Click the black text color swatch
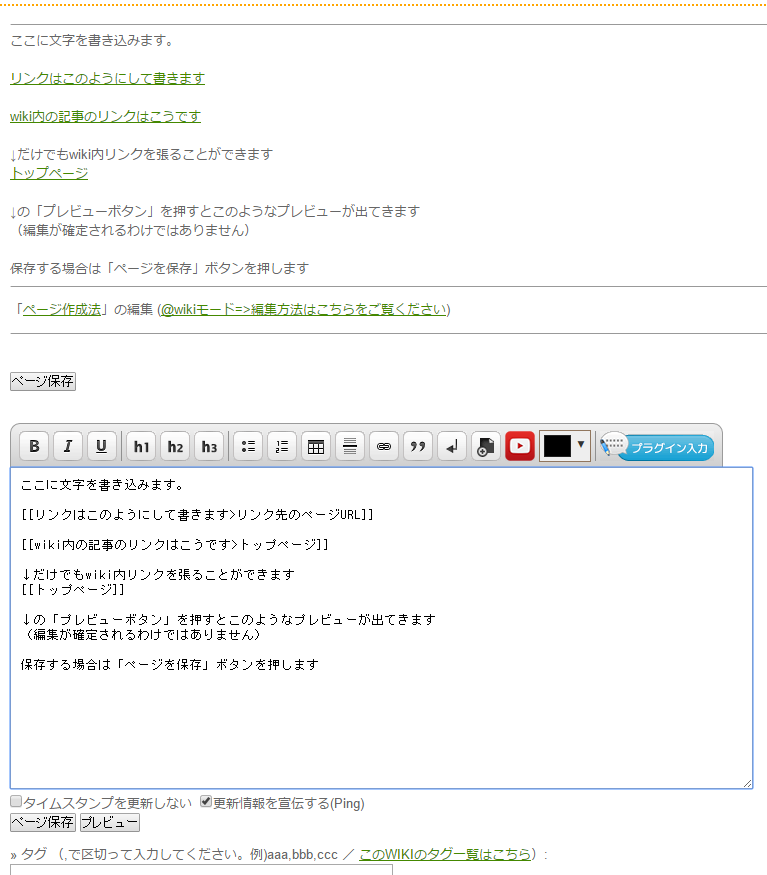Viewport: 767px width, 875px height. [557, 446]
